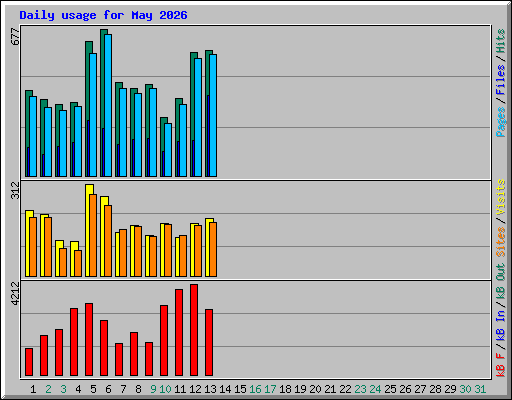Click the orange sites bar for day 3

click(x=63, y=262)
